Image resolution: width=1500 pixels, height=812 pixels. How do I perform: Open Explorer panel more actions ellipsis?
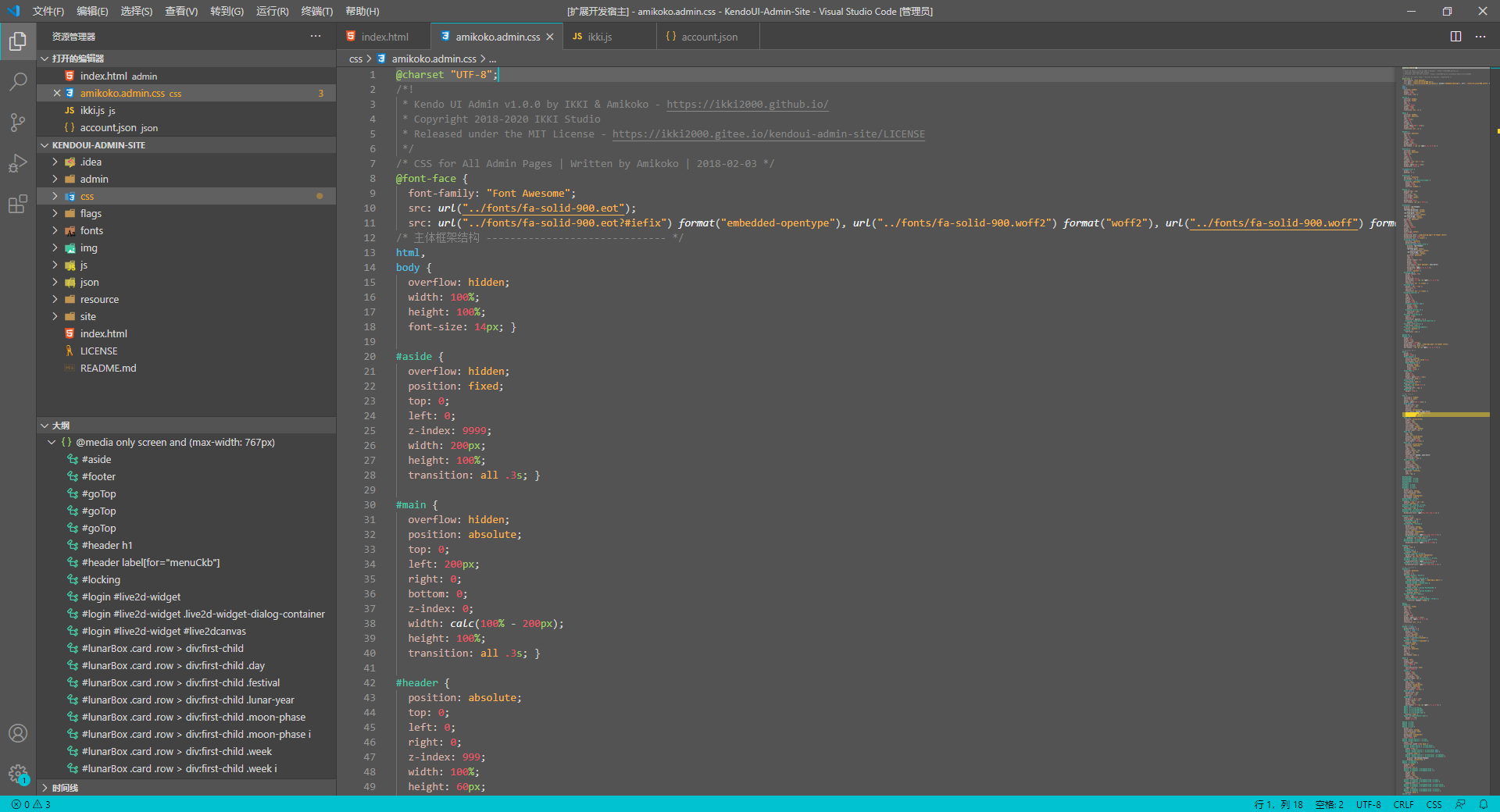316,36
